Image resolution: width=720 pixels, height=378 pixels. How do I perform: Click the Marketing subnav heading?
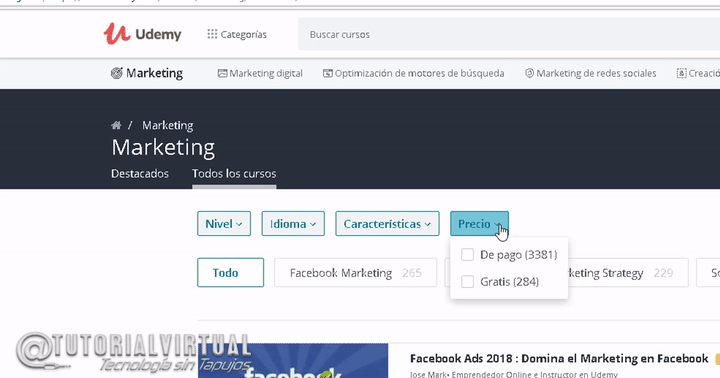pyautogui.click(x=154, y=73)
